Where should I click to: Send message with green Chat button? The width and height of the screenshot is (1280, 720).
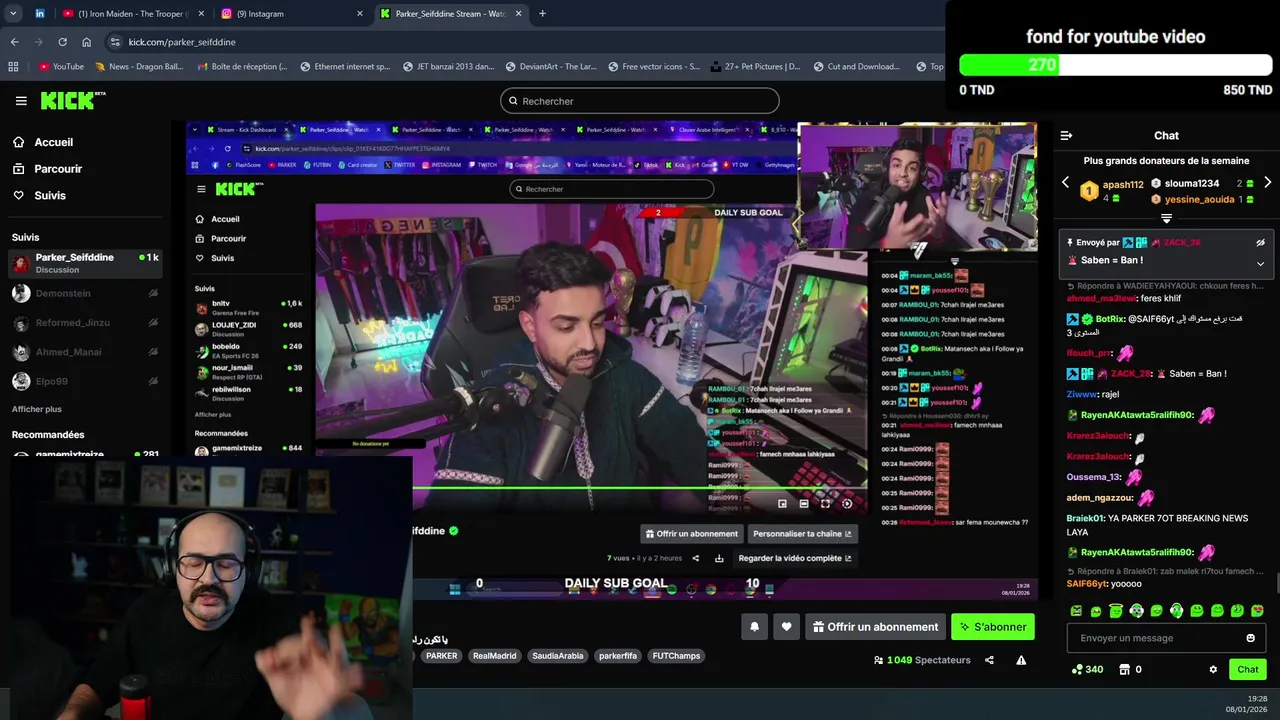(x=1247, y=670)
